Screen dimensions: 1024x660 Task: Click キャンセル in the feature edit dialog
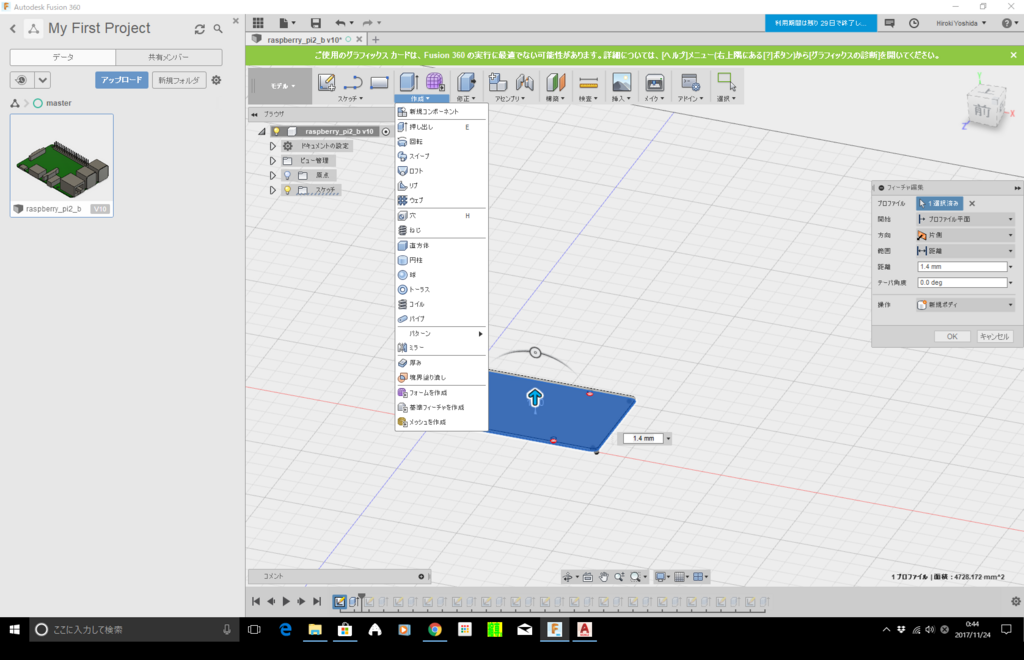click(994, 336)
